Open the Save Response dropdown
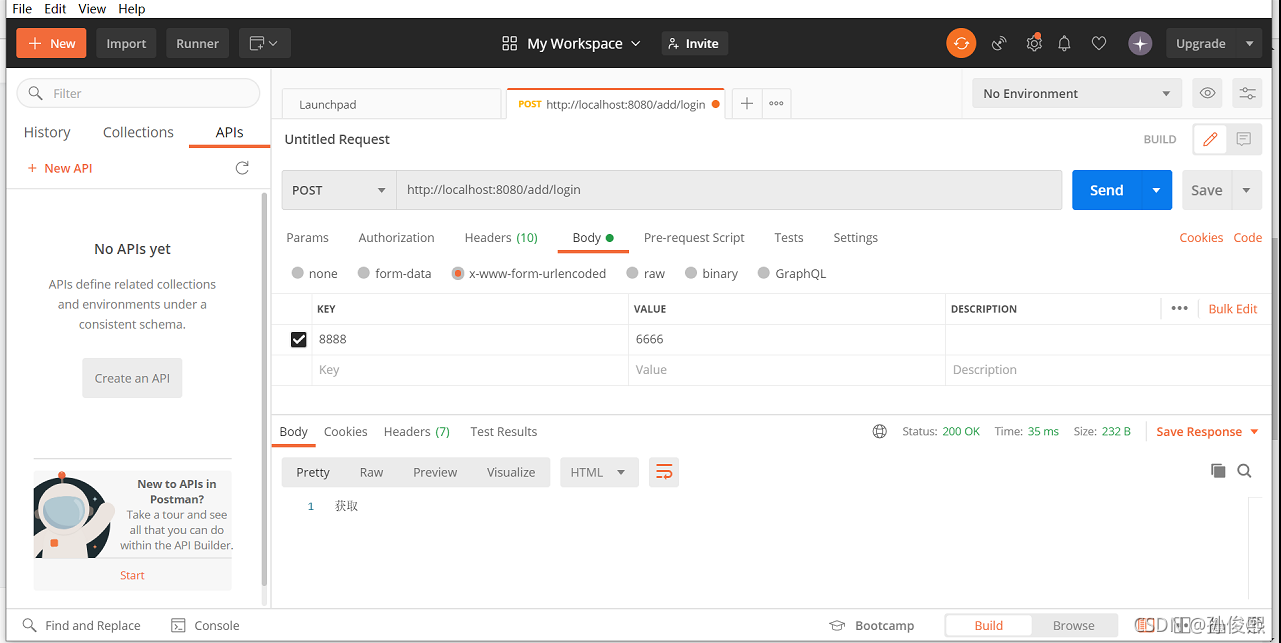This screenshot has width=1281, height=643. coord(1208,431)
